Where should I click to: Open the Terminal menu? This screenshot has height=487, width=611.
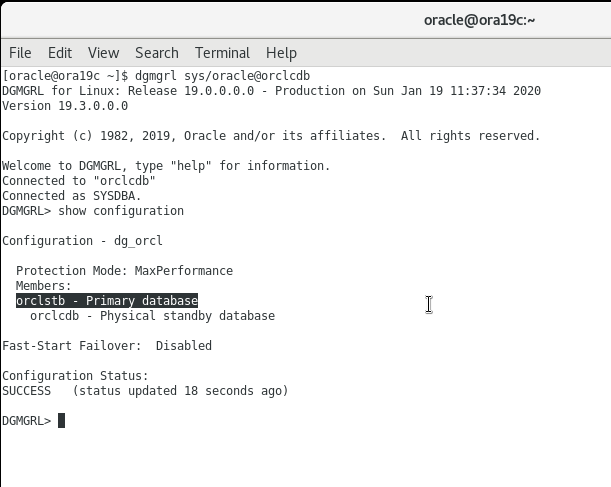(222, 53)
